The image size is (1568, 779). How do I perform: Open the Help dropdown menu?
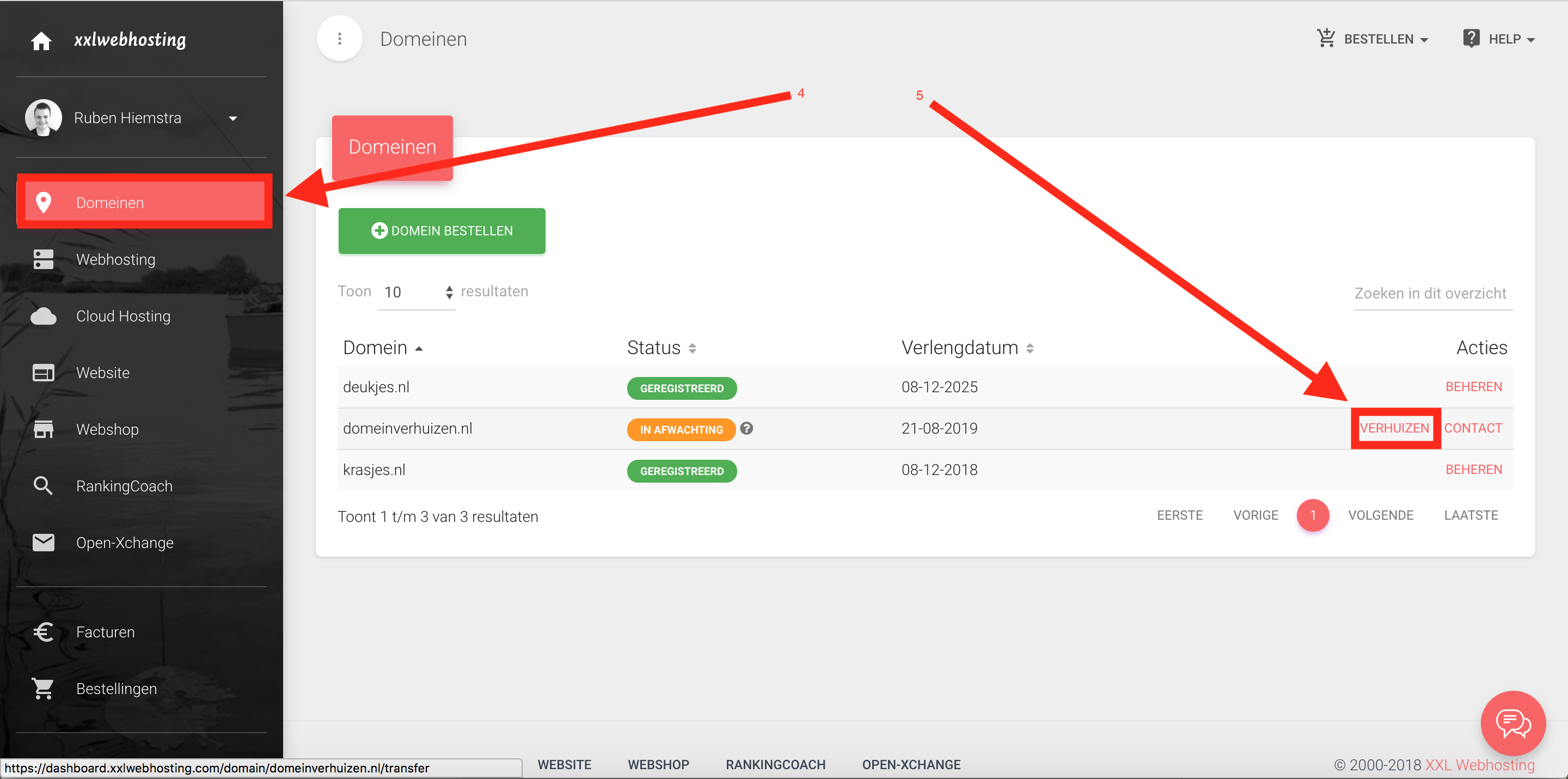[x=1499, y=39]
